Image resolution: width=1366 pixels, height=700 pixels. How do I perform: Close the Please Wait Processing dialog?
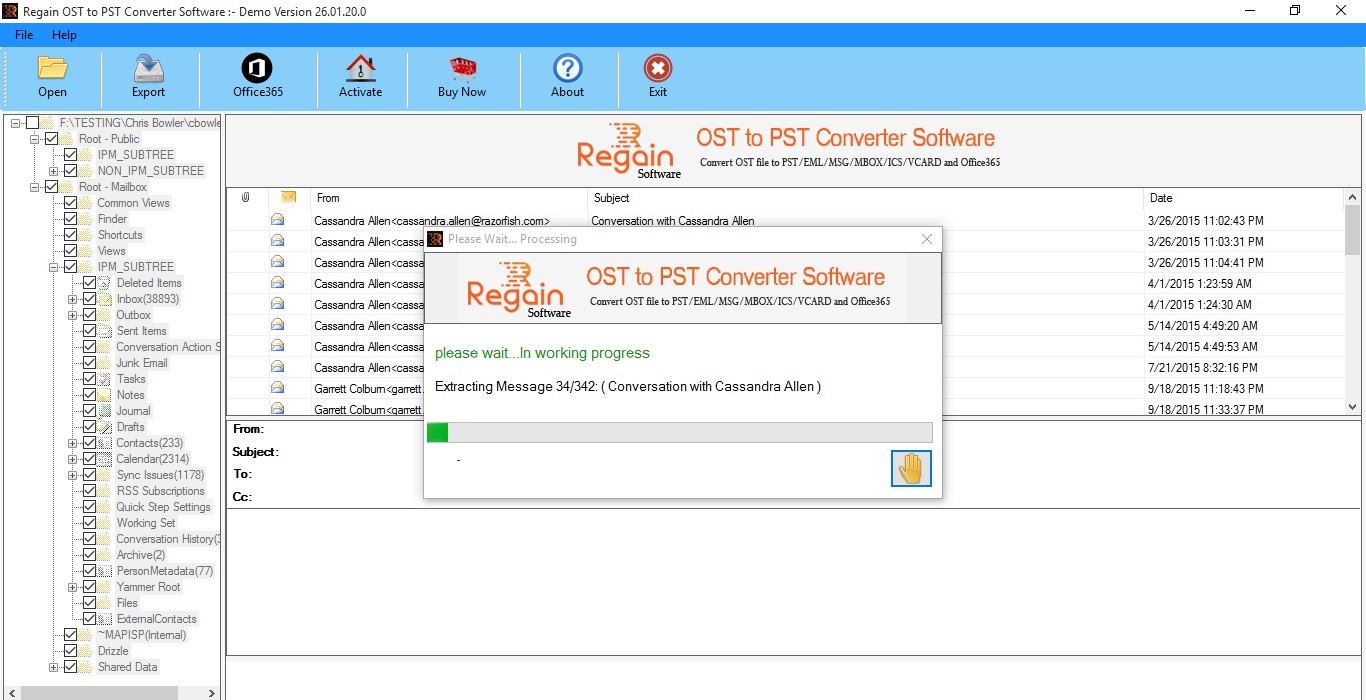[x=927, y=239]
